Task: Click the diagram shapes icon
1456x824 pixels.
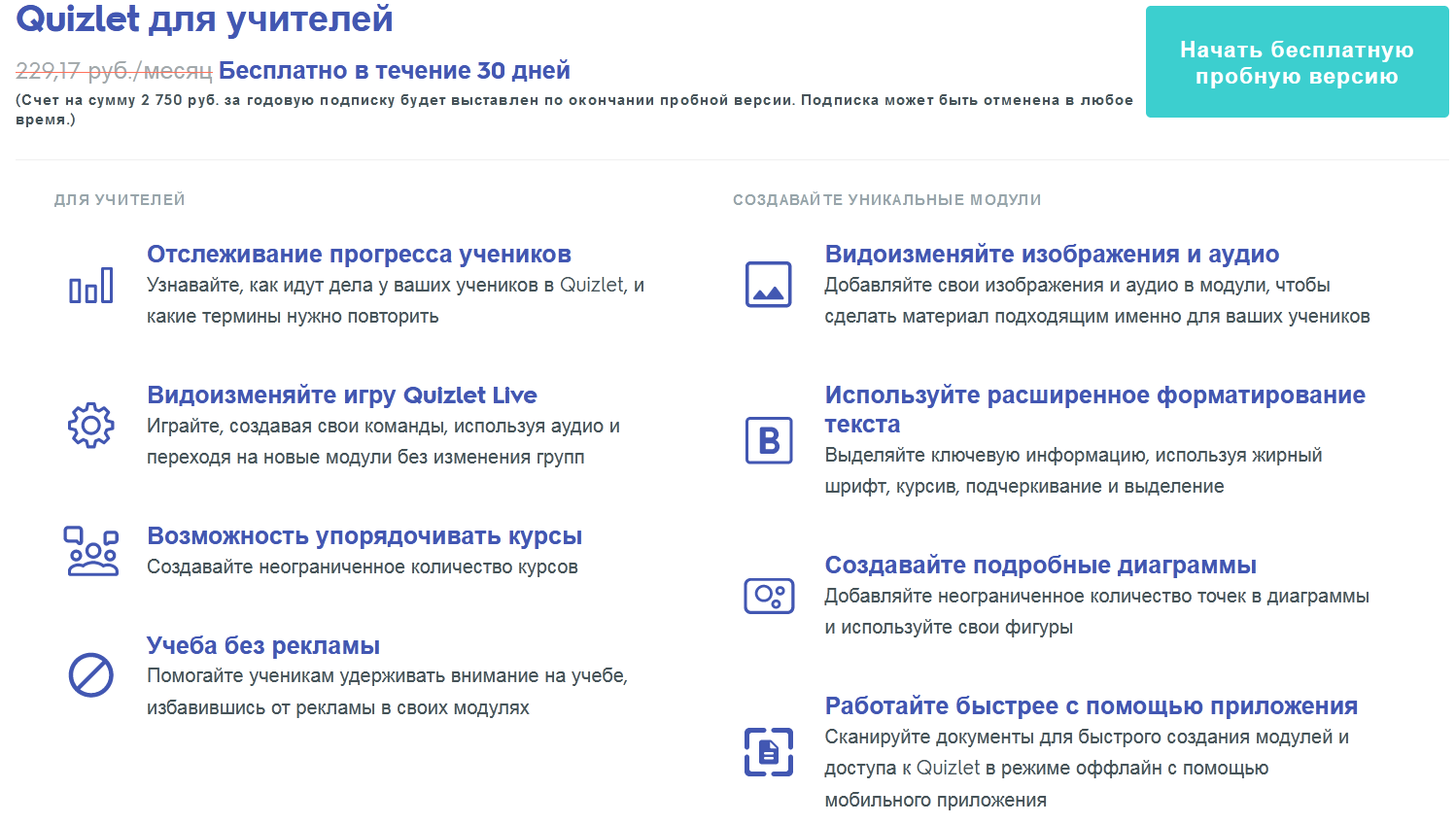Action: [x=769, y=596]
